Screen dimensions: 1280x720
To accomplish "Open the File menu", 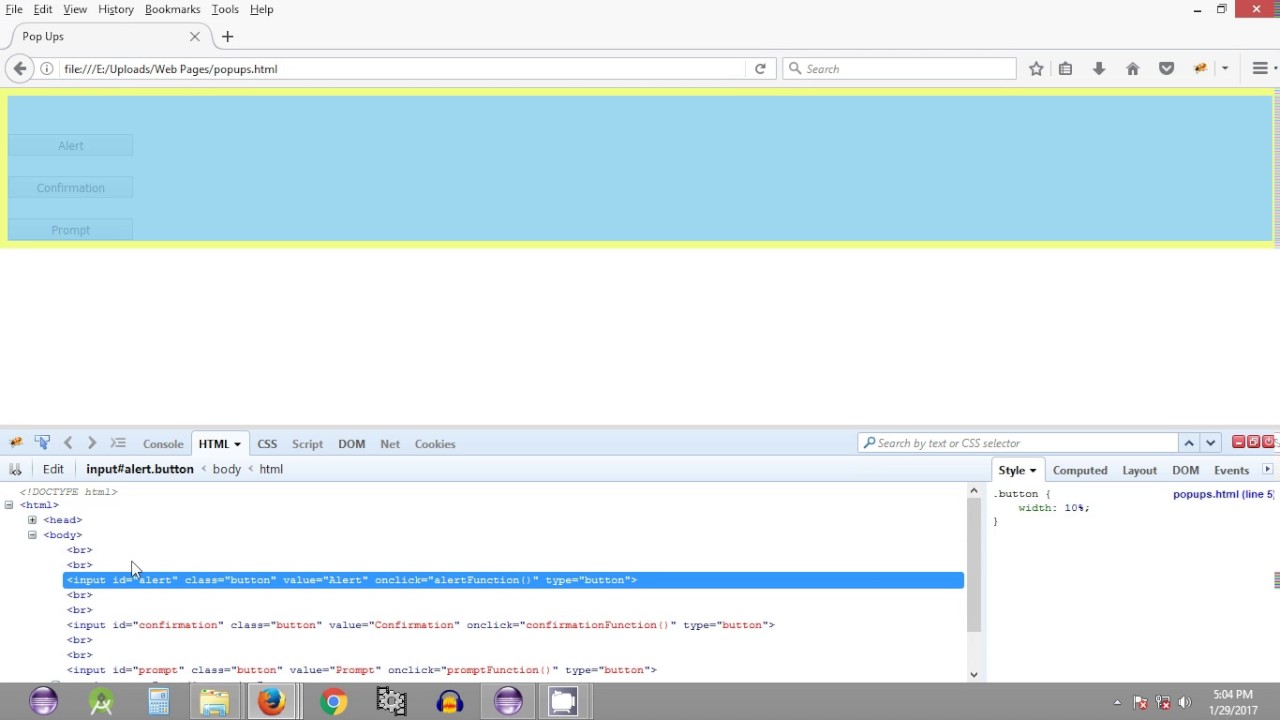I will 14,9.
